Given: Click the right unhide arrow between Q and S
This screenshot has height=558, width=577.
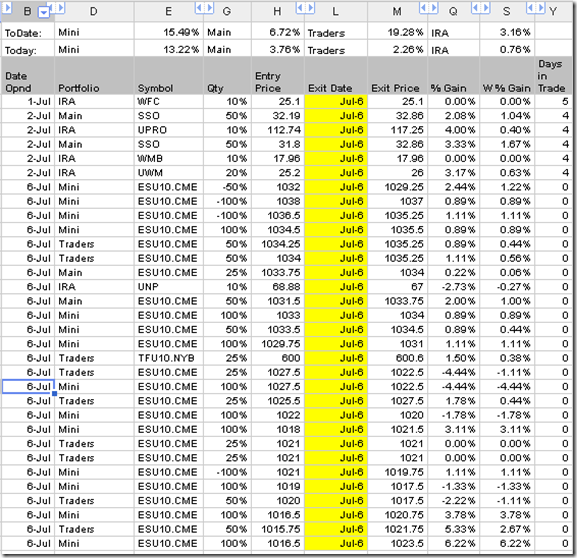Looking at the screenshot, I should click(485, 8).
